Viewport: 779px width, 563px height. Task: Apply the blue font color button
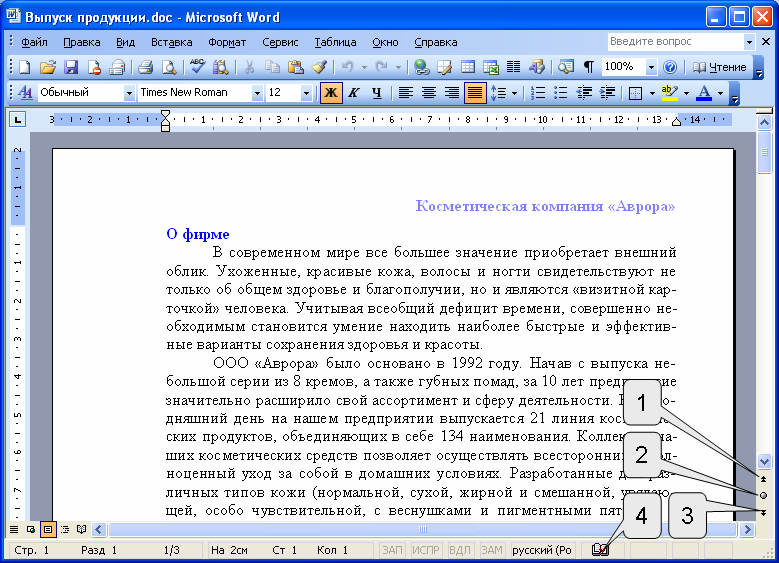(703, 92)
